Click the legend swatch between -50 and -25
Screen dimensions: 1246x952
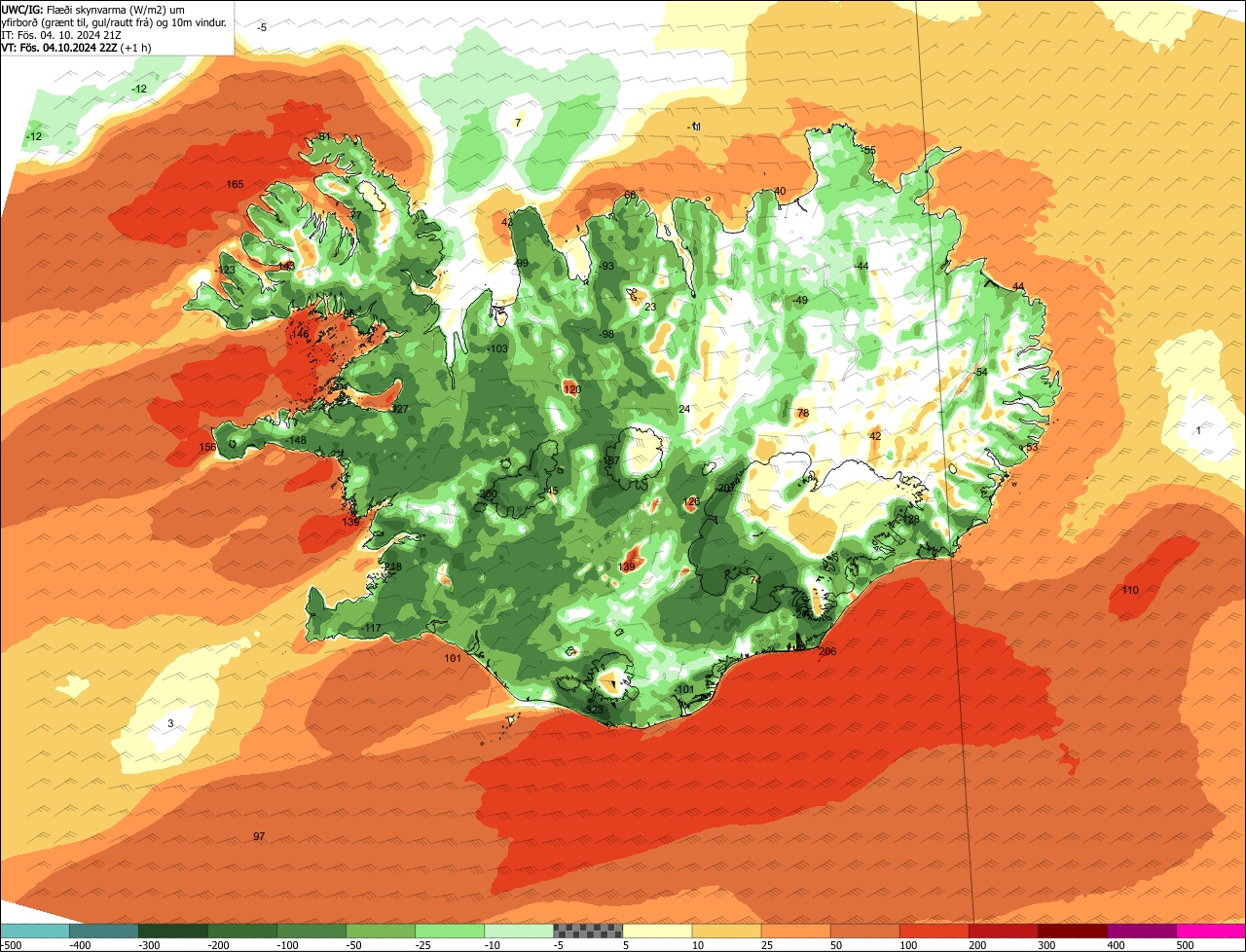pos(381,931)
